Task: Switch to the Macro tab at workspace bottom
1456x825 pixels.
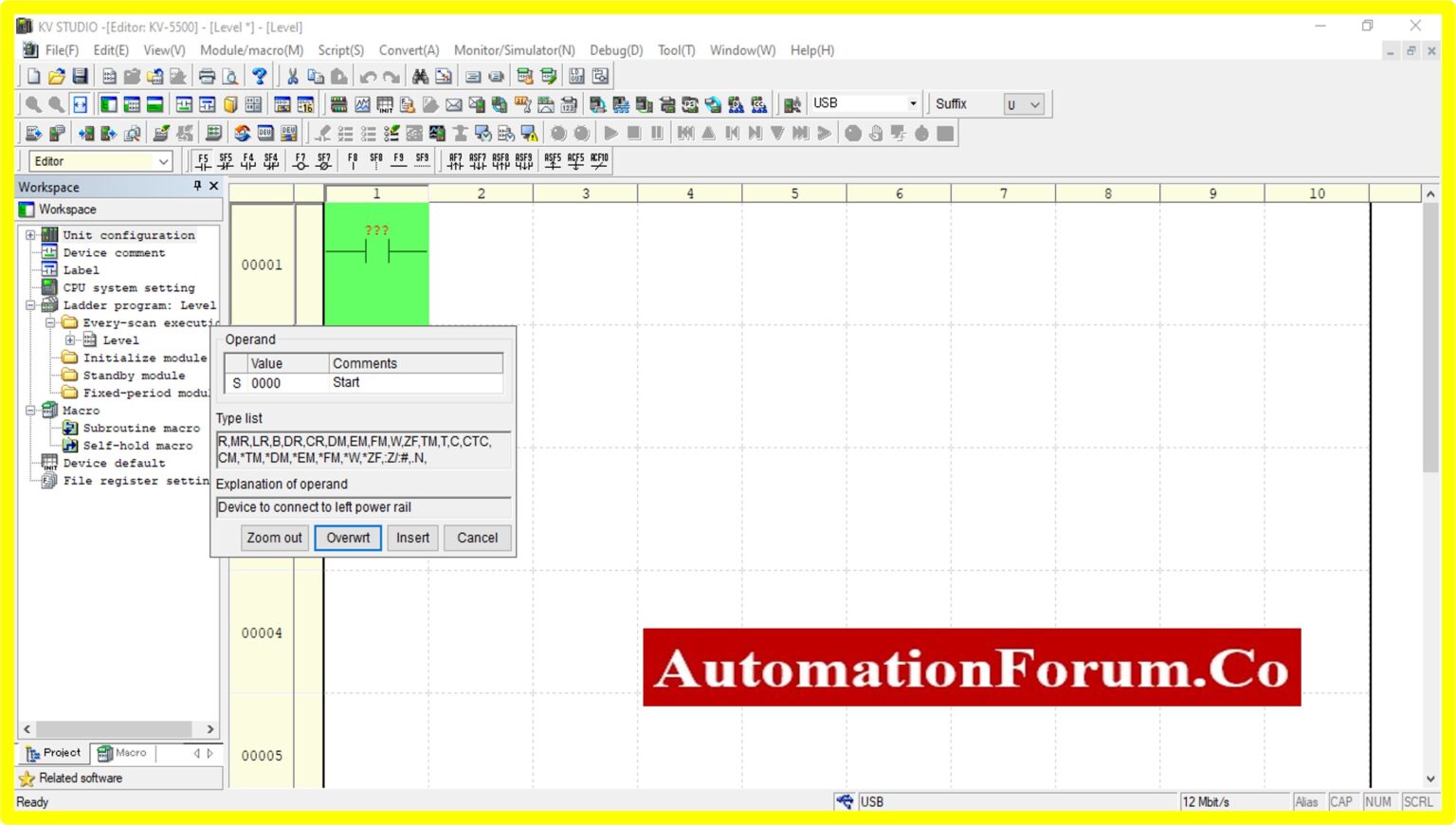Action: click(120, 752)
